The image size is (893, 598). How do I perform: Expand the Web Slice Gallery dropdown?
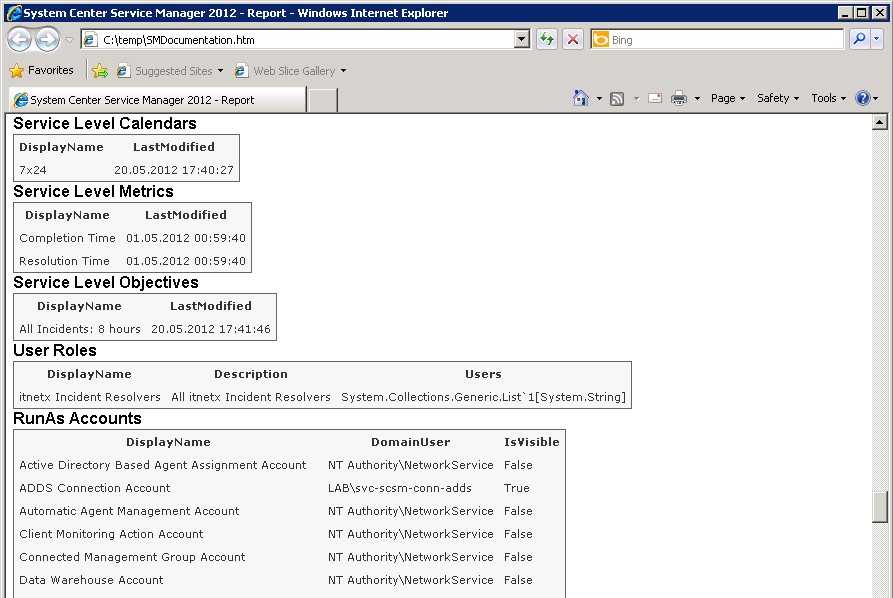pyautogui.click(x=292, y=71)
